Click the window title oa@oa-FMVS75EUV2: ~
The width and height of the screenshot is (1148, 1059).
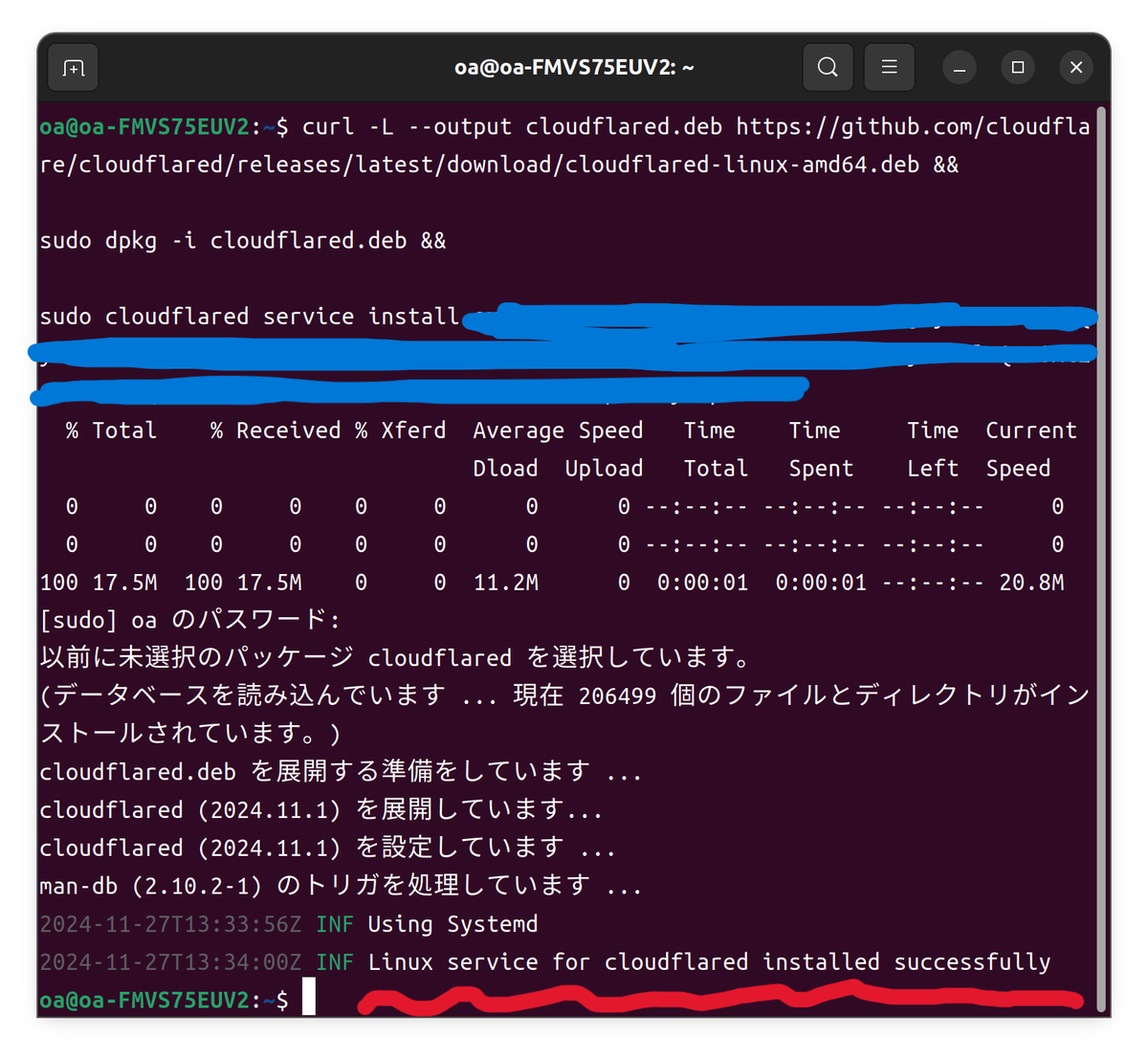coord(574,68)
